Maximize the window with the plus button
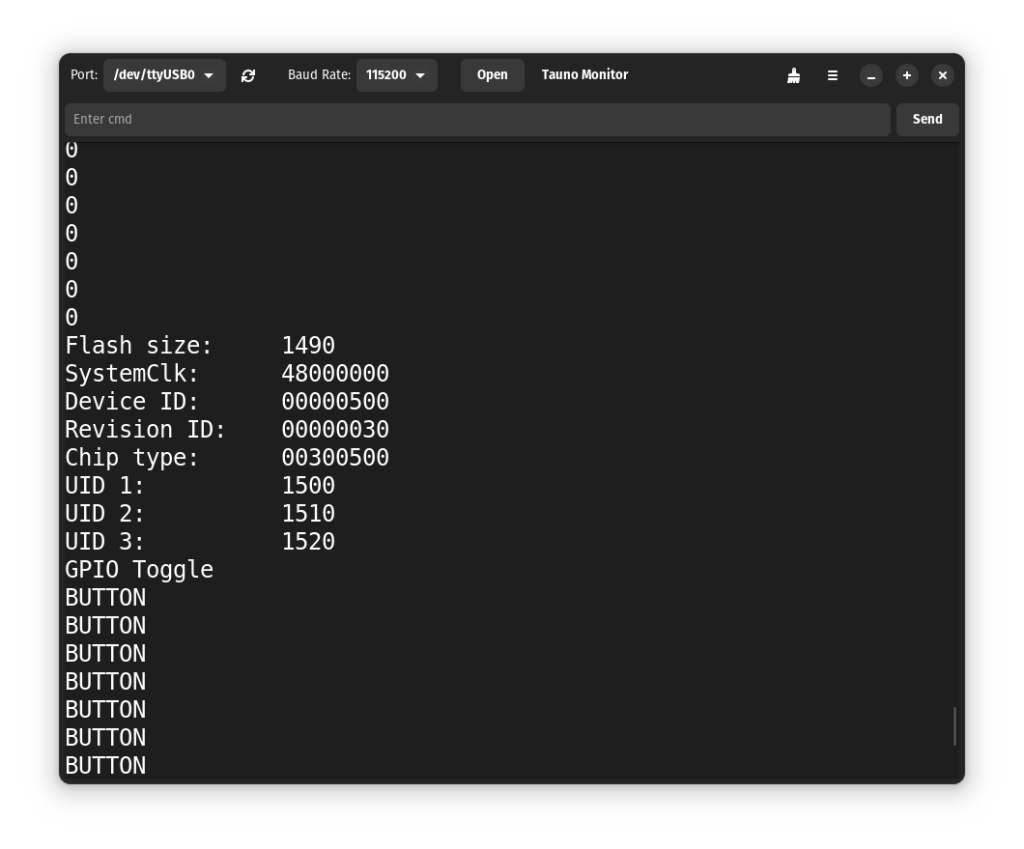1024x849 pixels. [x=906, y=75]
